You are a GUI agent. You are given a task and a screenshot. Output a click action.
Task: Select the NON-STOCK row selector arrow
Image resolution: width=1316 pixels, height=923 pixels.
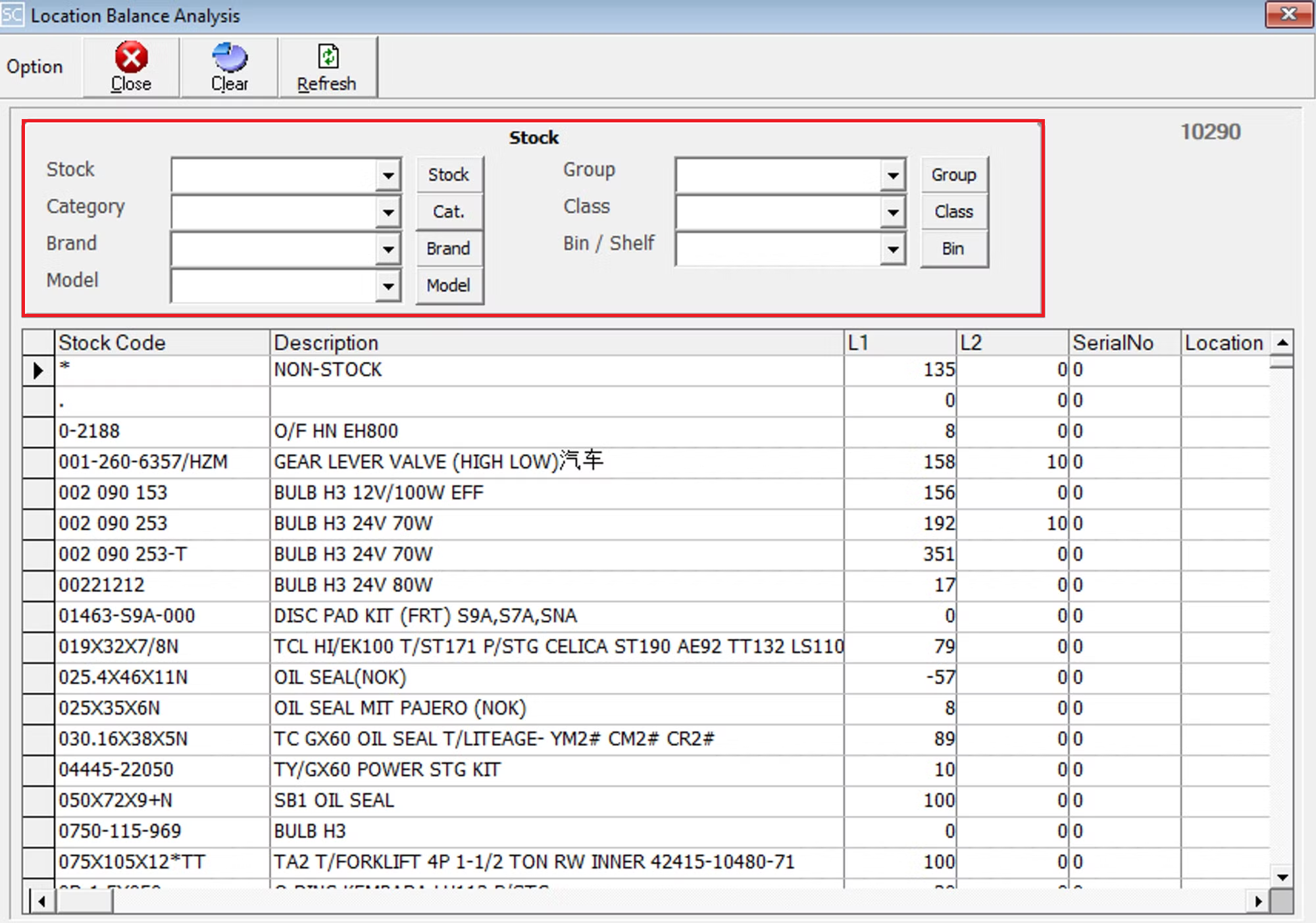[x=38, y=370]
